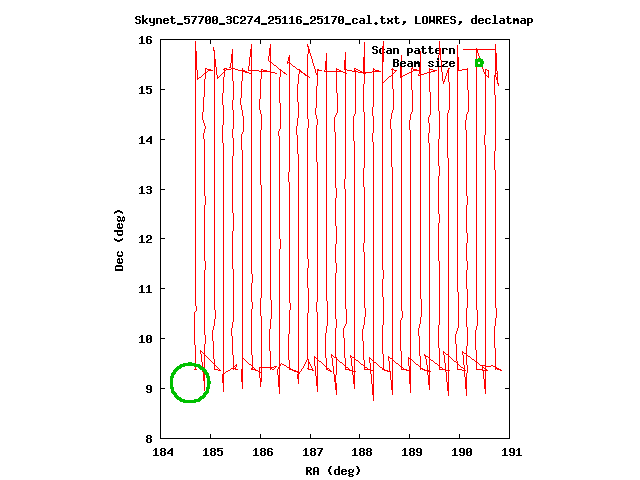Click the 'RA (deg)' axis label
This screenshot has width=640, height=480.
click(333, 471)
